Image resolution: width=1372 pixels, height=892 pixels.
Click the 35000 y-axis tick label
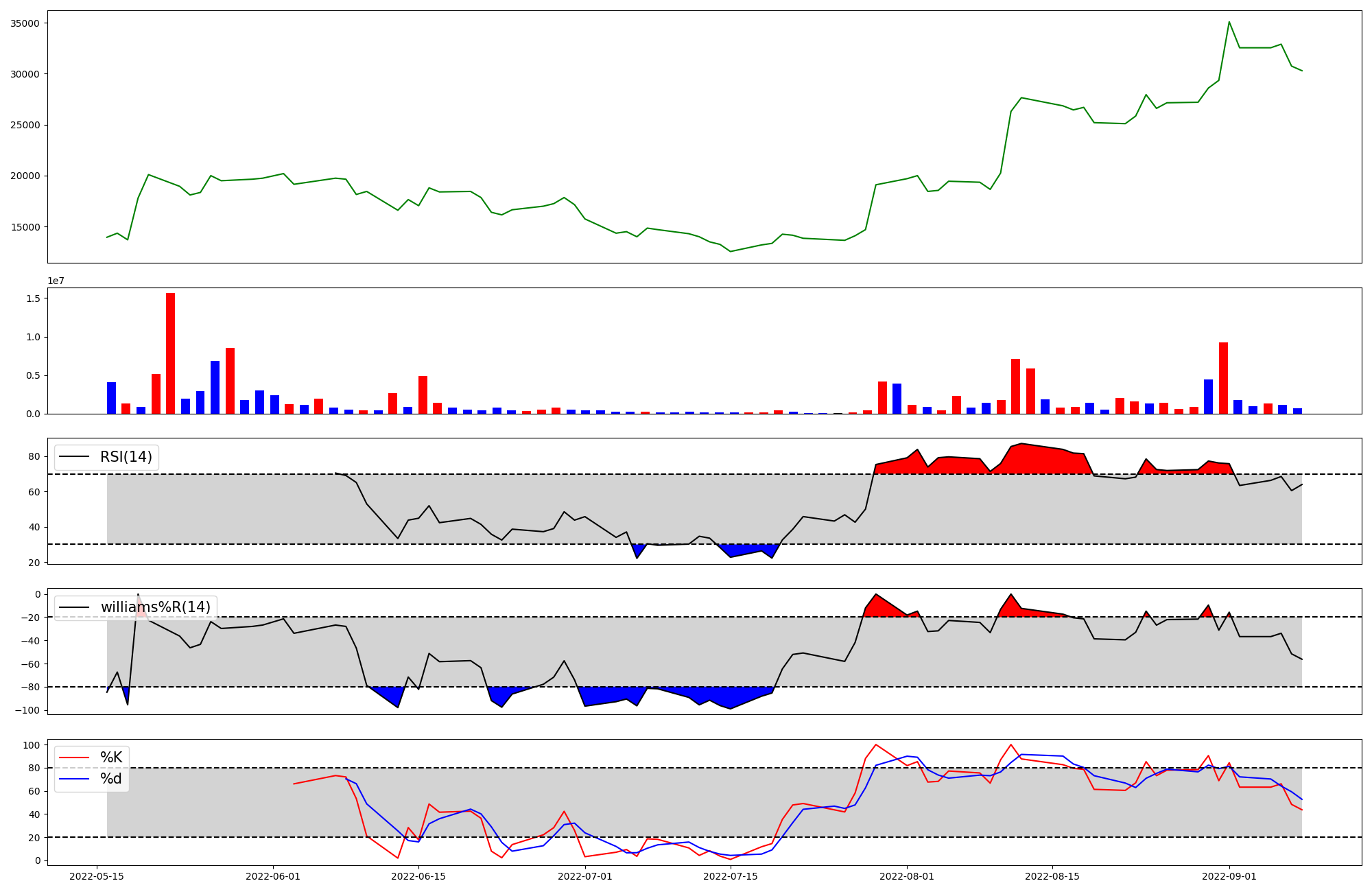25,23
